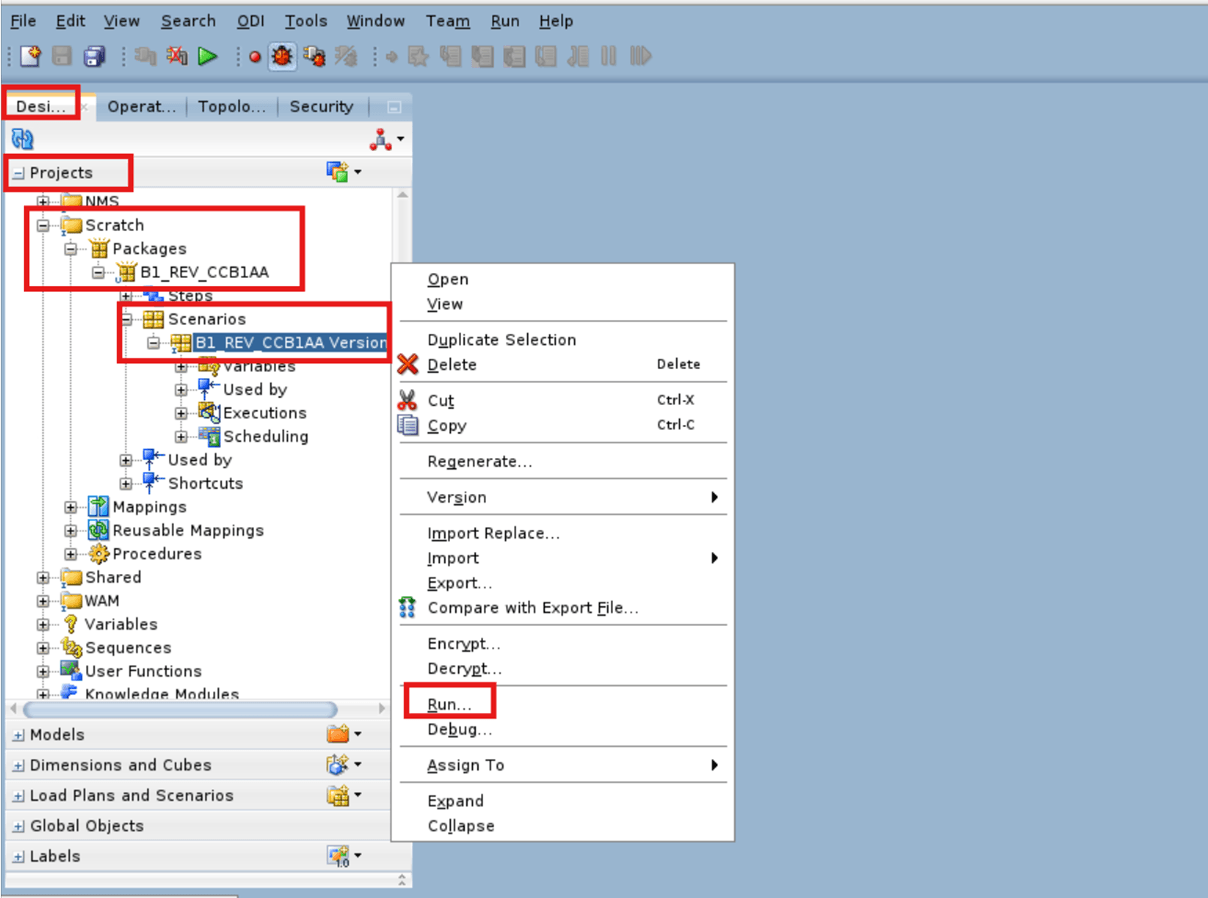Click the green Run arrow in toolbar
This screenshot has width=1208, height=898.
pyautogui.click(x=208, y=57)
